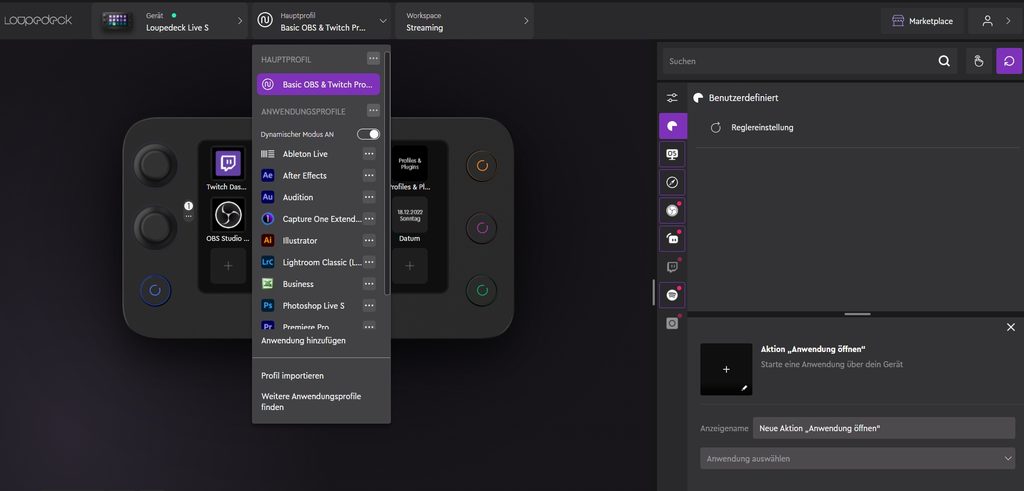Select the Twitch Dashboard key on device
The height and width of the screenshot is (491, 1024).
click(228, 163)
